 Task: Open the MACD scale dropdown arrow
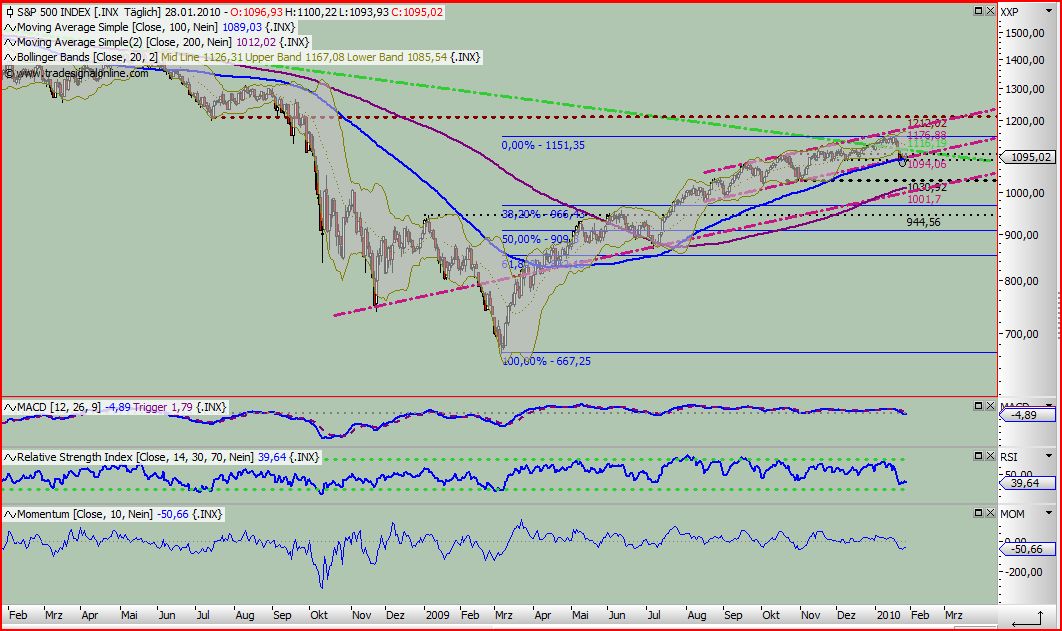point(1048,407)
